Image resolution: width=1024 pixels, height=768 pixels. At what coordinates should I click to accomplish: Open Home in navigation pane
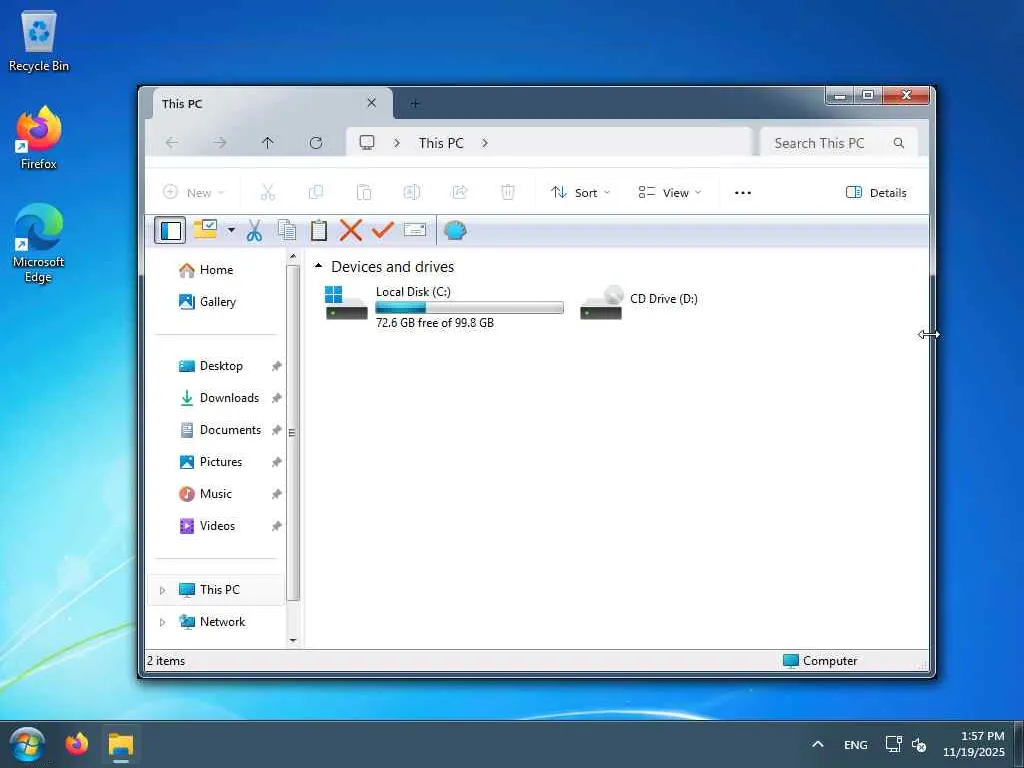(216, 270)
